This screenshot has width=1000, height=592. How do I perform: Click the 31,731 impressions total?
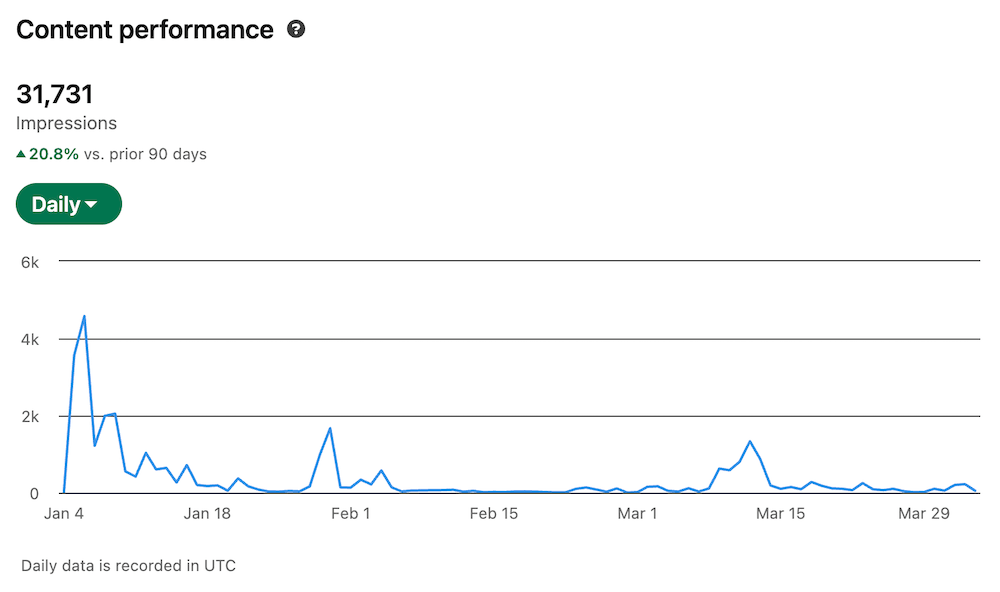click(x=55, y=93)
